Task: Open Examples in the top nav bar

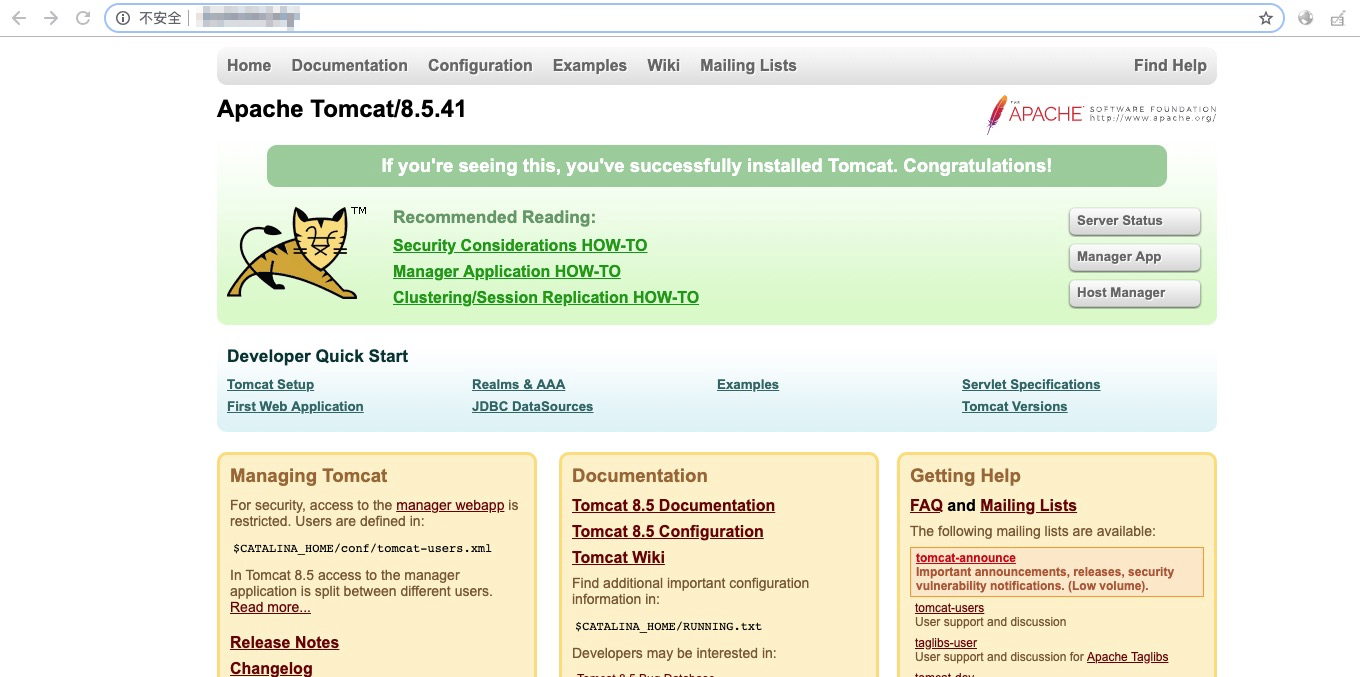Action: 590,66
